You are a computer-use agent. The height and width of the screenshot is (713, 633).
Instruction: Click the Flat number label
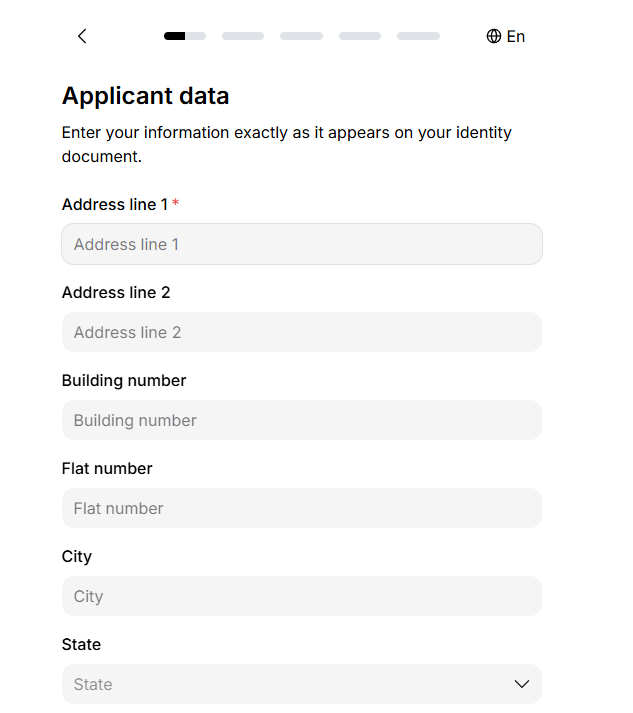point(107,468)
